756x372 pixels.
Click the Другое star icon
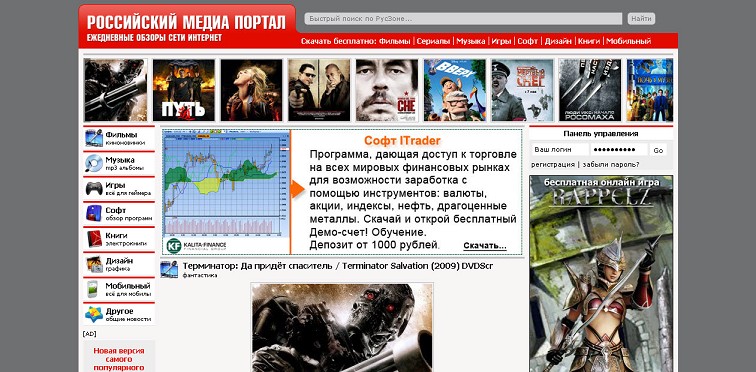click(94, 314)
